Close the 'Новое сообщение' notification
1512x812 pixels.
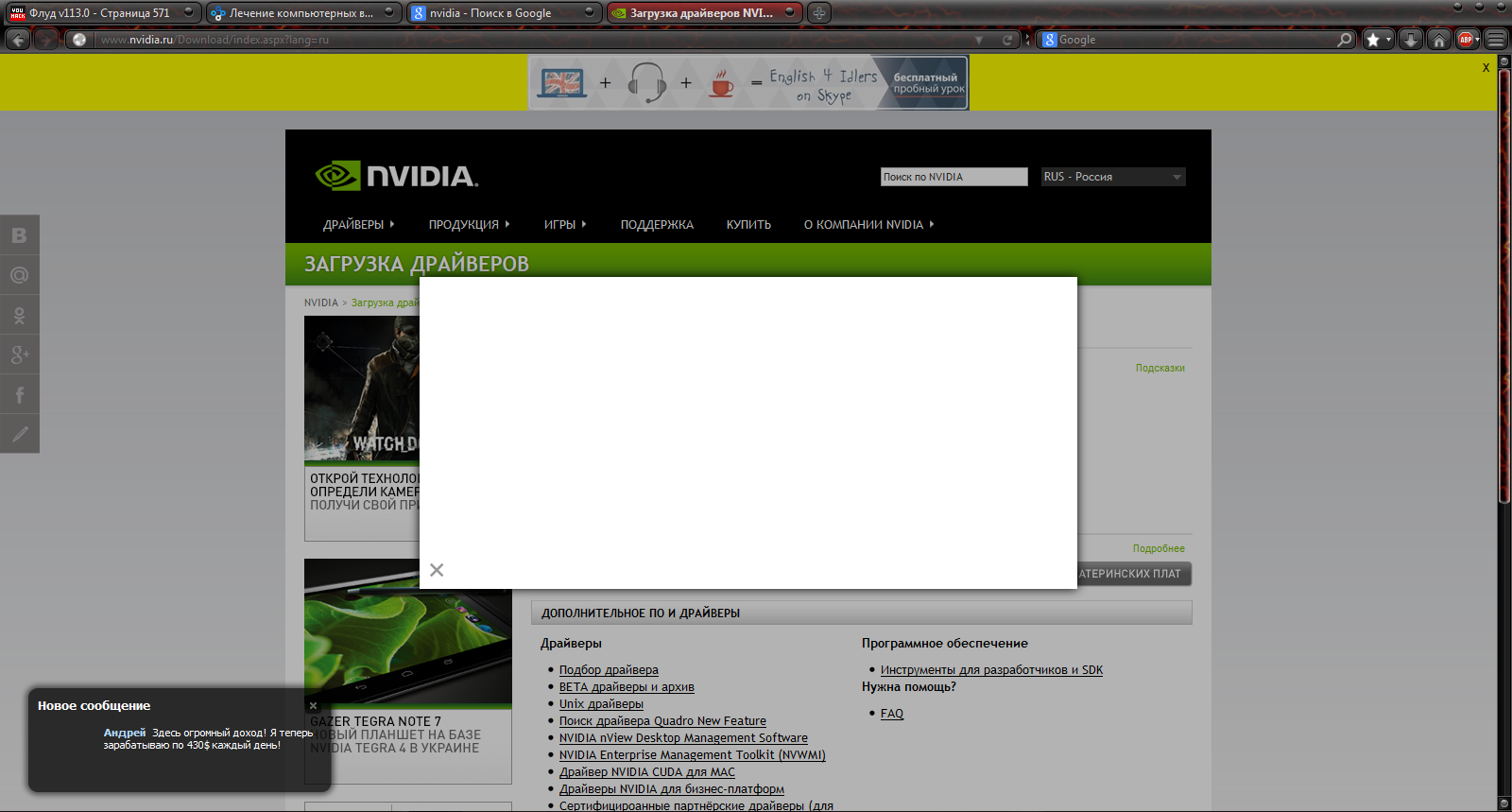pyautogui.click(x=314, y=706)
